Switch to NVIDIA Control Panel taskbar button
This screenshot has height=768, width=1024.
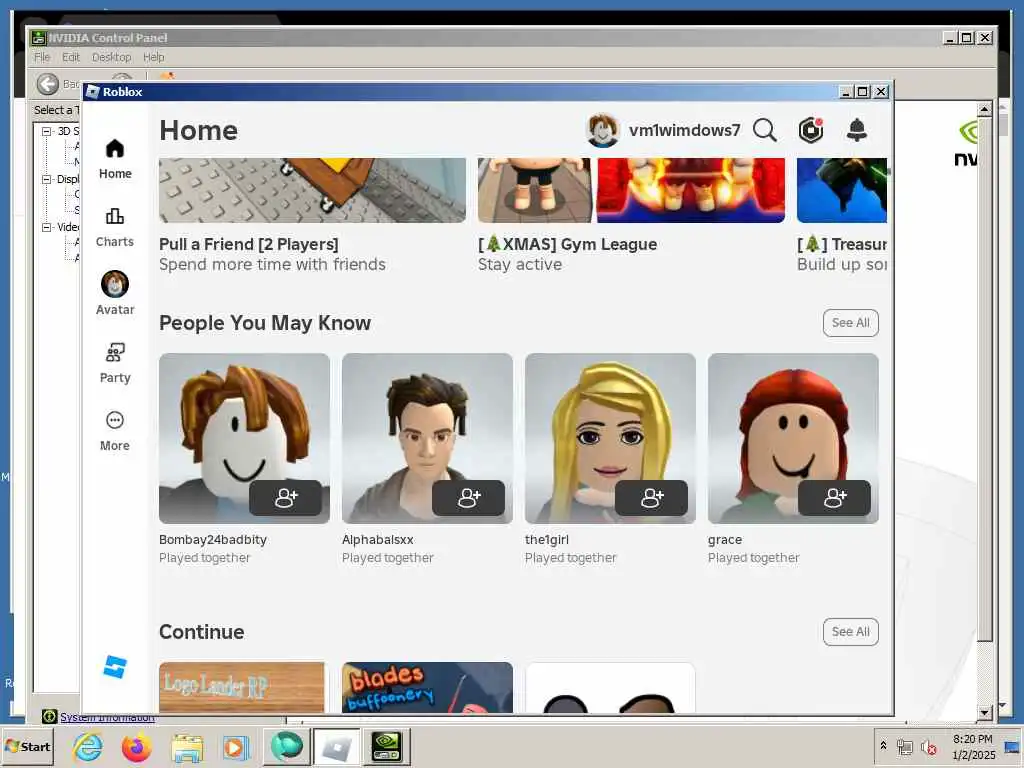pos(386,746)
